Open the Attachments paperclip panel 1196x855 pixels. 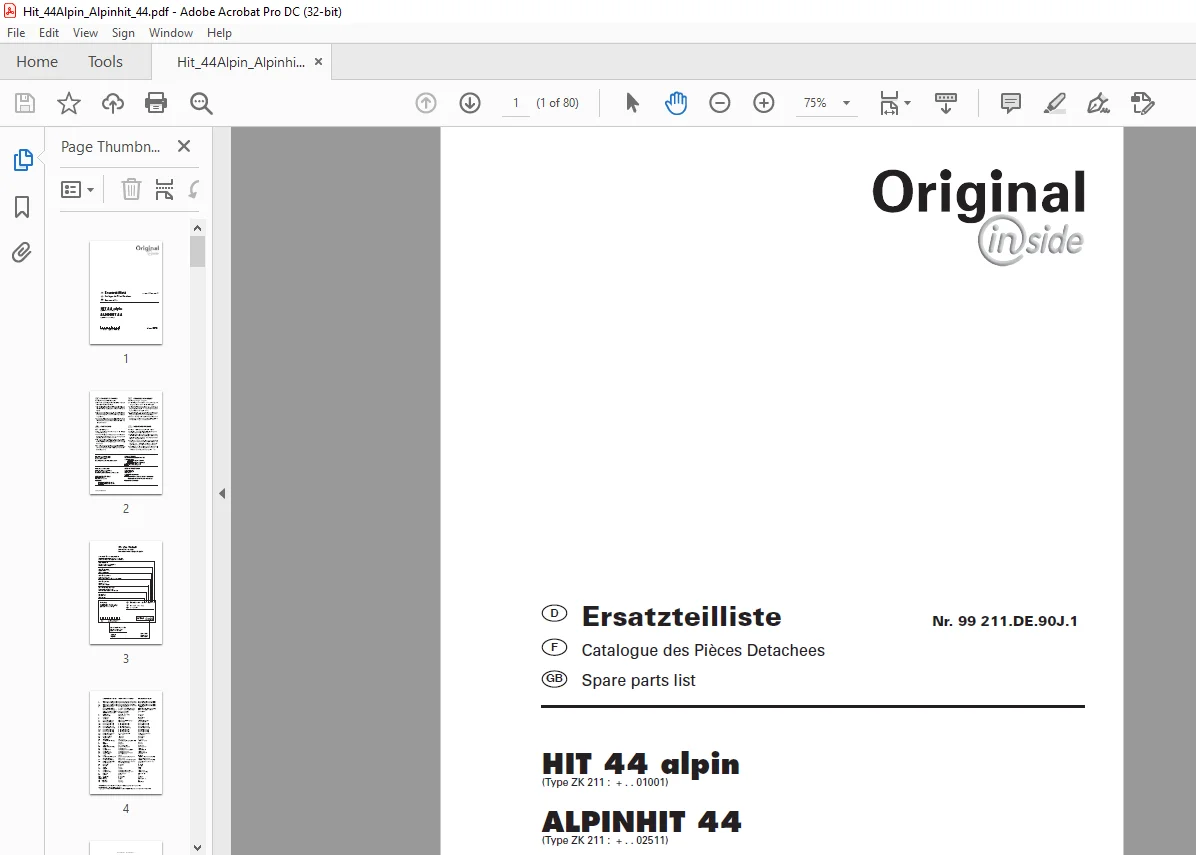click(x=22, y=252)
